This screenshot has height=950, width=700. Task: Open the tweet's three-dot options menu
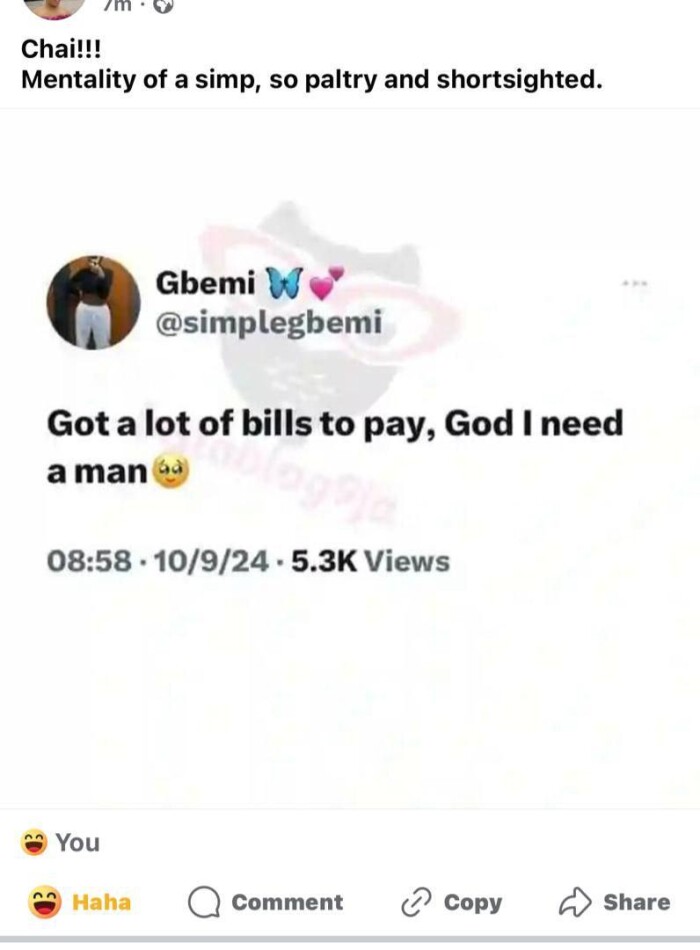point(636,282)
